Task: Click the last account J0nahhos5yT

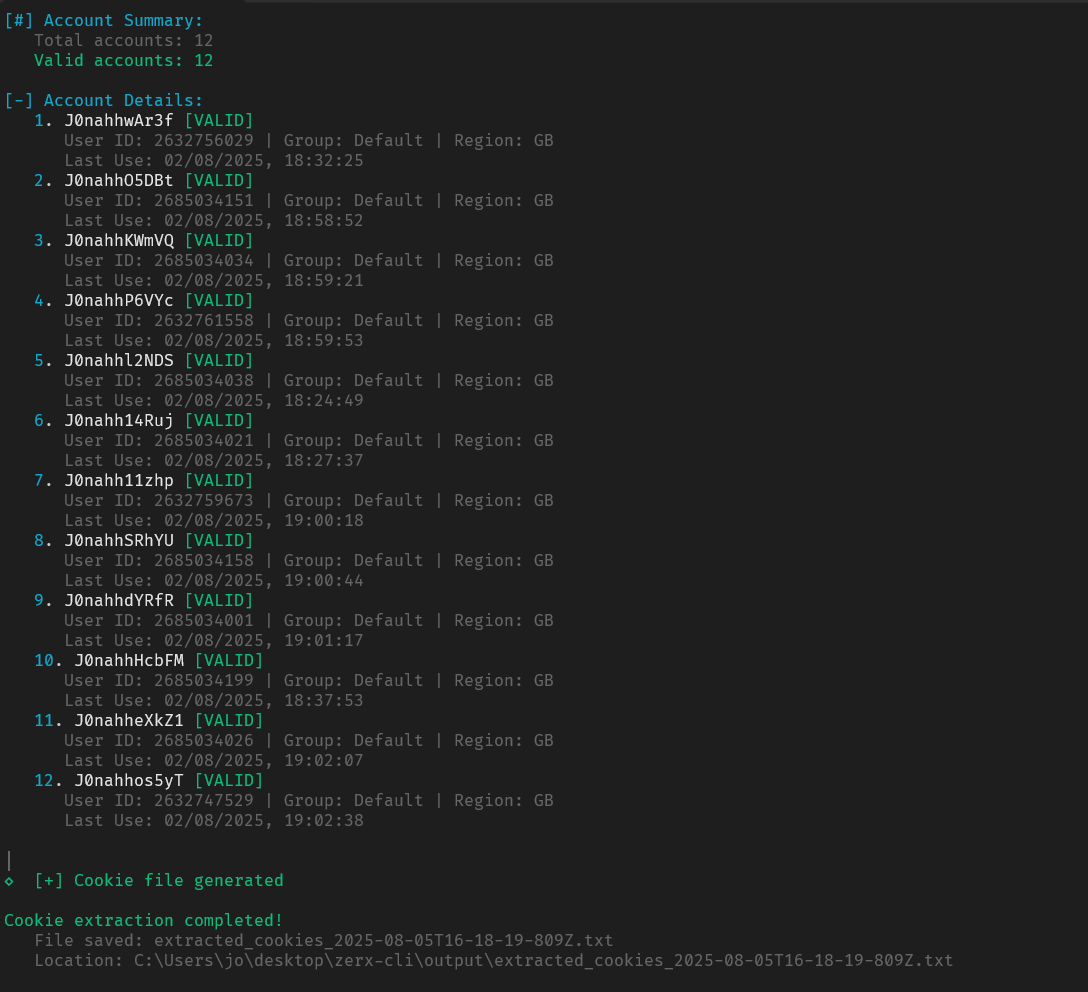Action: click(x=128, y=780)
